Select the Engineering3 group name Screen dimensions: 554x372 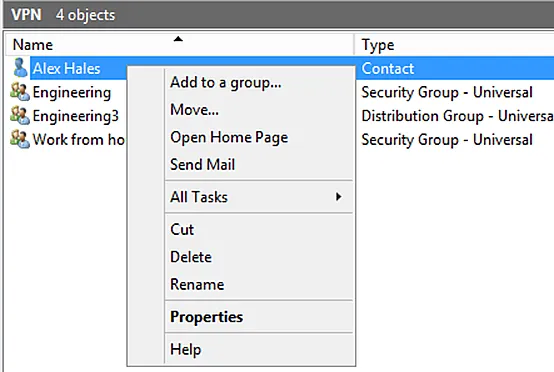point(76,116)
